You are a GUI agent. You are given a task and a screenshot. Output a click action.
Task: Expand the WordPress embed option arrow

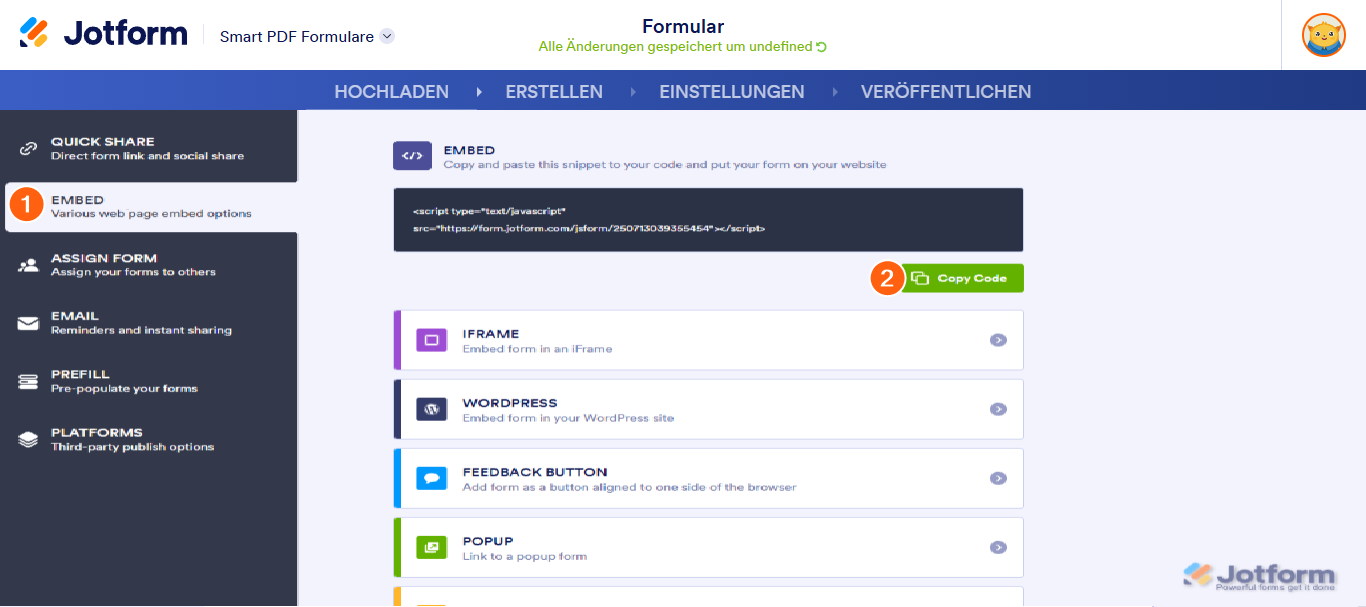(x=998, y=409)
